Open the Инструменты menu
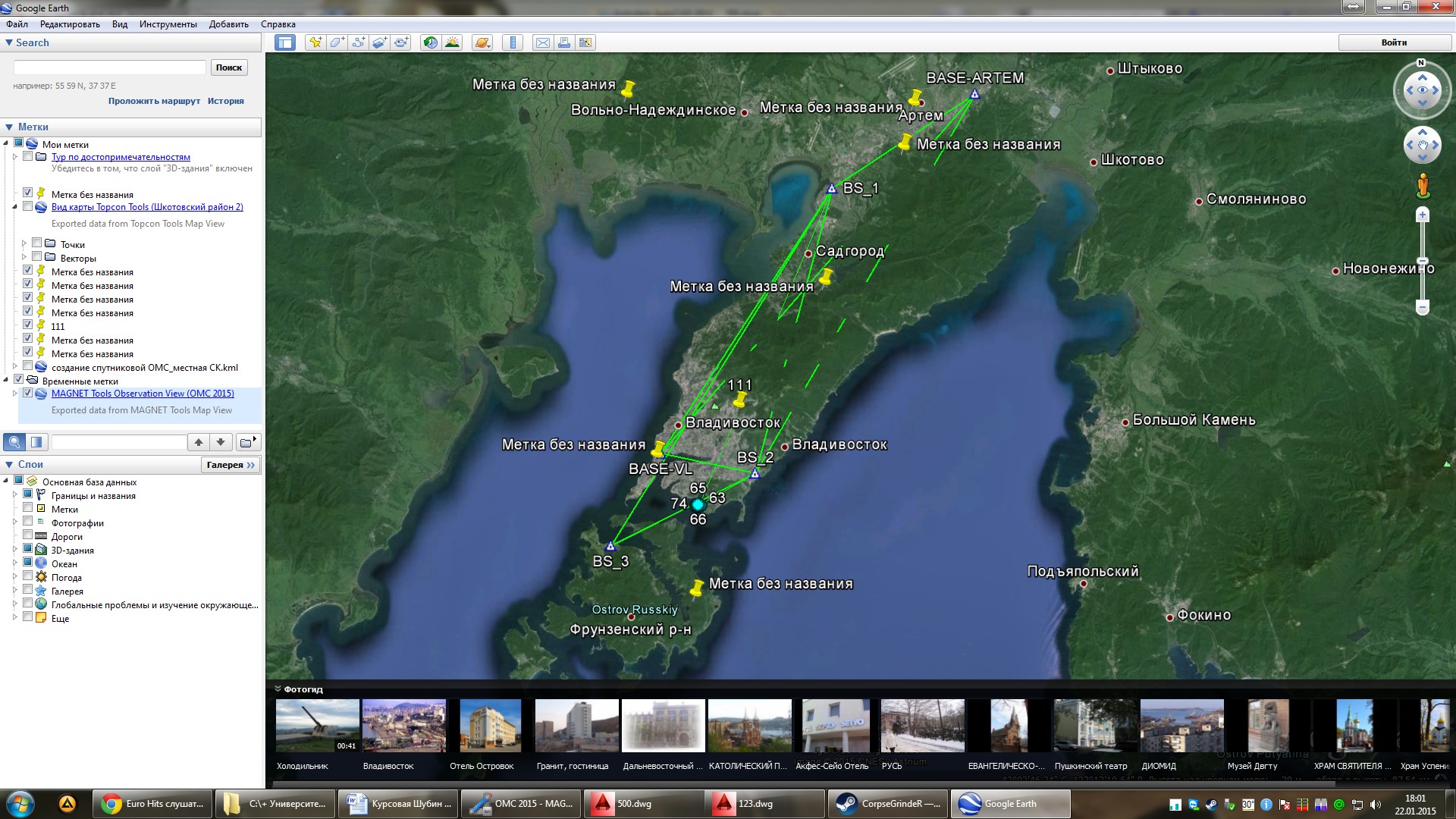The width and height of the screenshot is (1456, 819). (168, 24)
